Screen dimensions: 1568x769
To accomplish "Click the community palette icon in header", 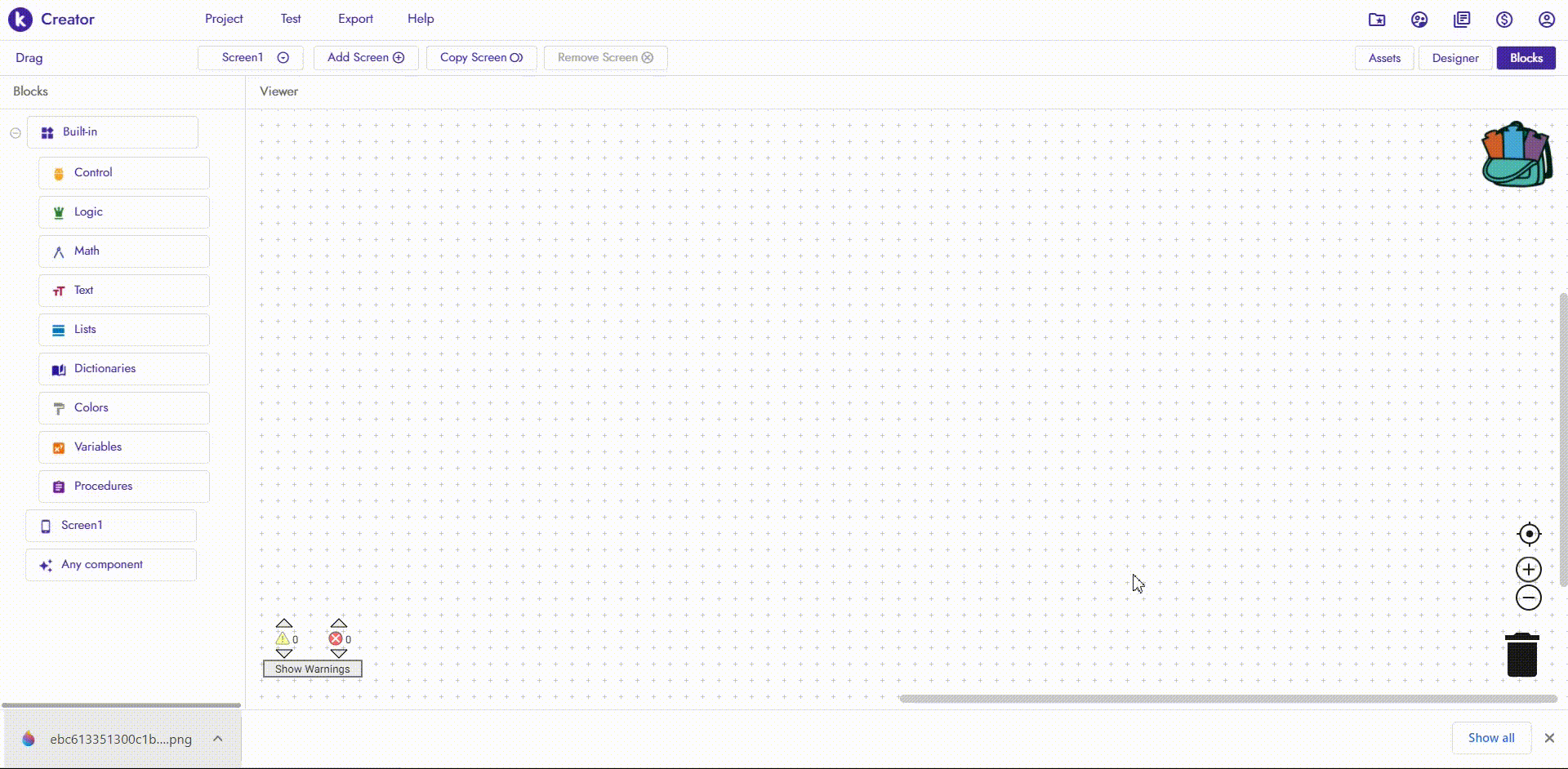I will (1419, 20).
